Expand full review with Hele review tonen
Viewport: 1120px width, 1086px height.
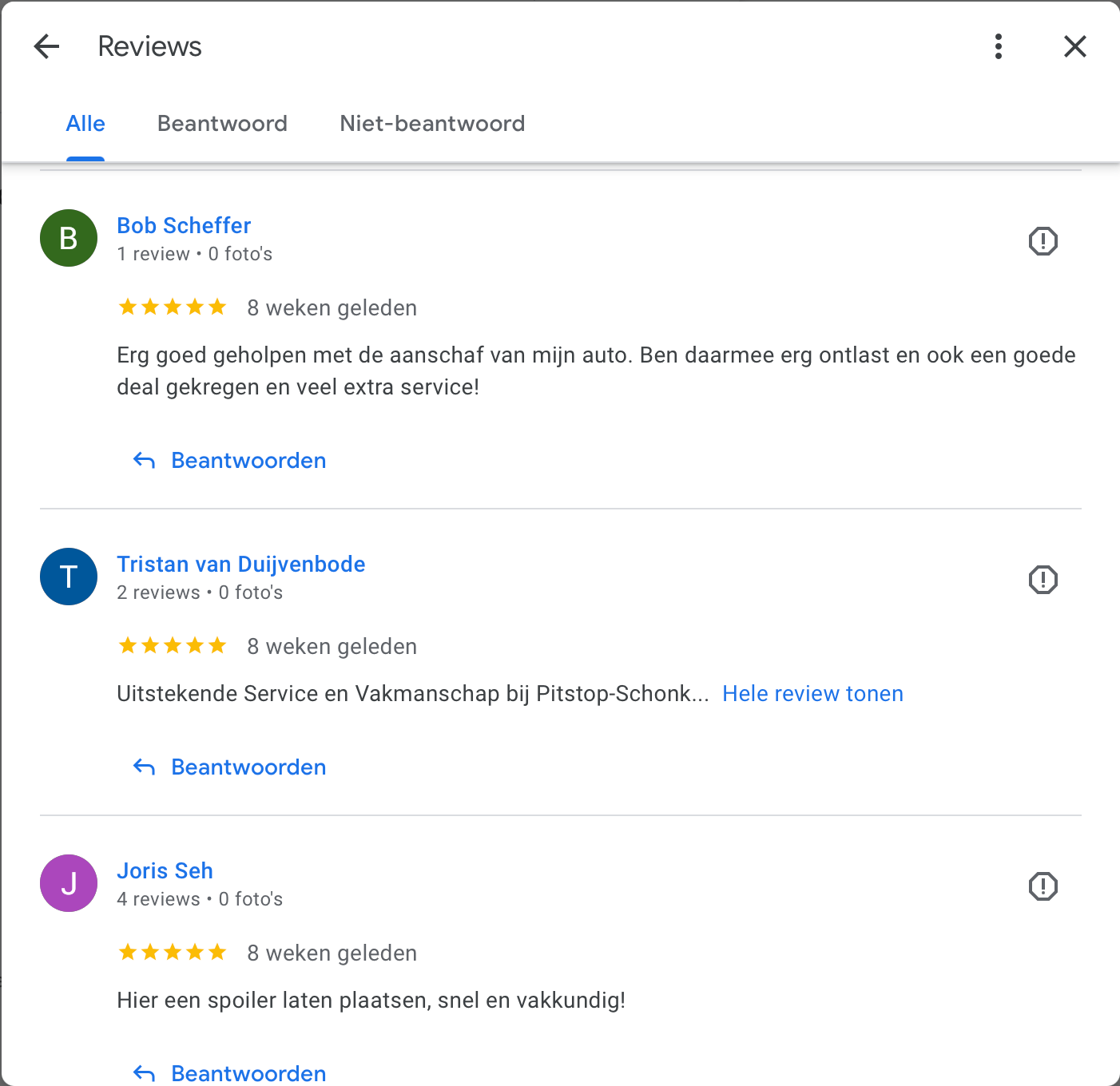point(812,694)
